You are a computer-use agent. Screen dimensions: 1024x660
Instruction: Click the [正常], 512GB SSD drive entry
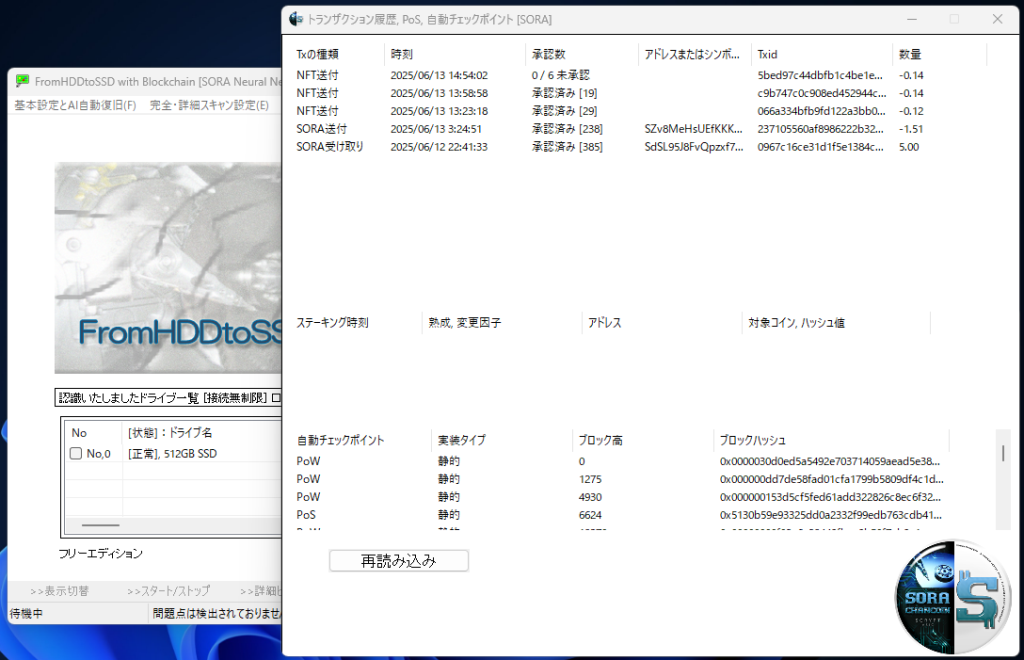pyautogui.click(x=172, y=453)
